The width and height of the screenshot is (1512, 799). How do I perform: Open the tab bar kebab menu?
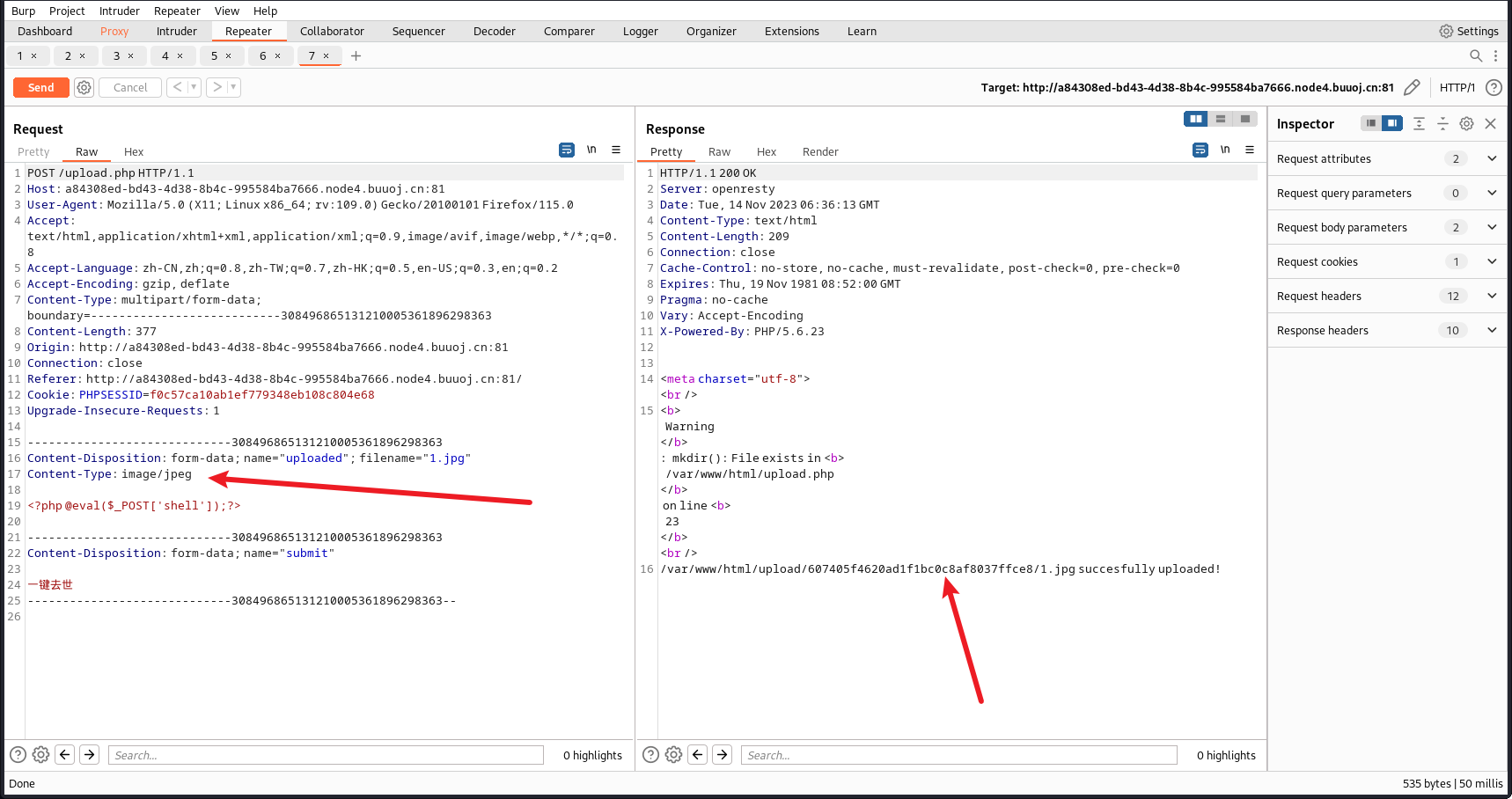(x=1495, y=55)
